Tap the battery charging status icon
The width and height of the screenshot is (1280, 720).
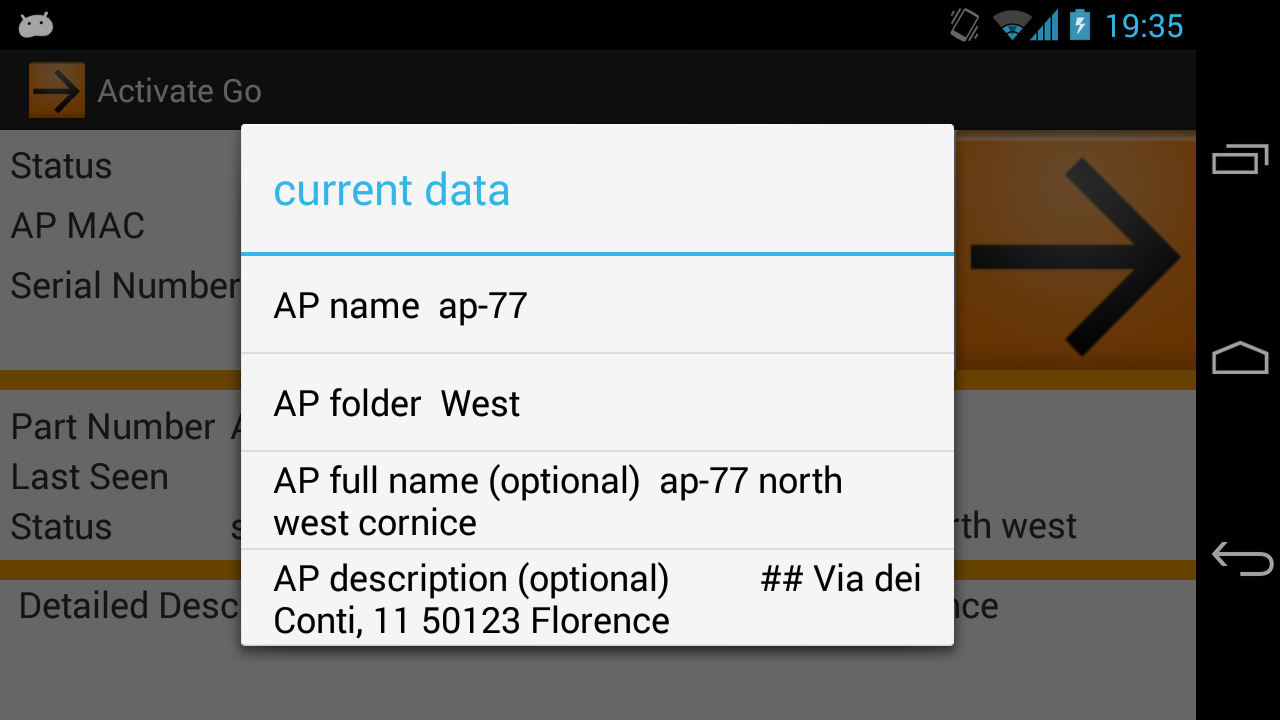(1079, 25)
